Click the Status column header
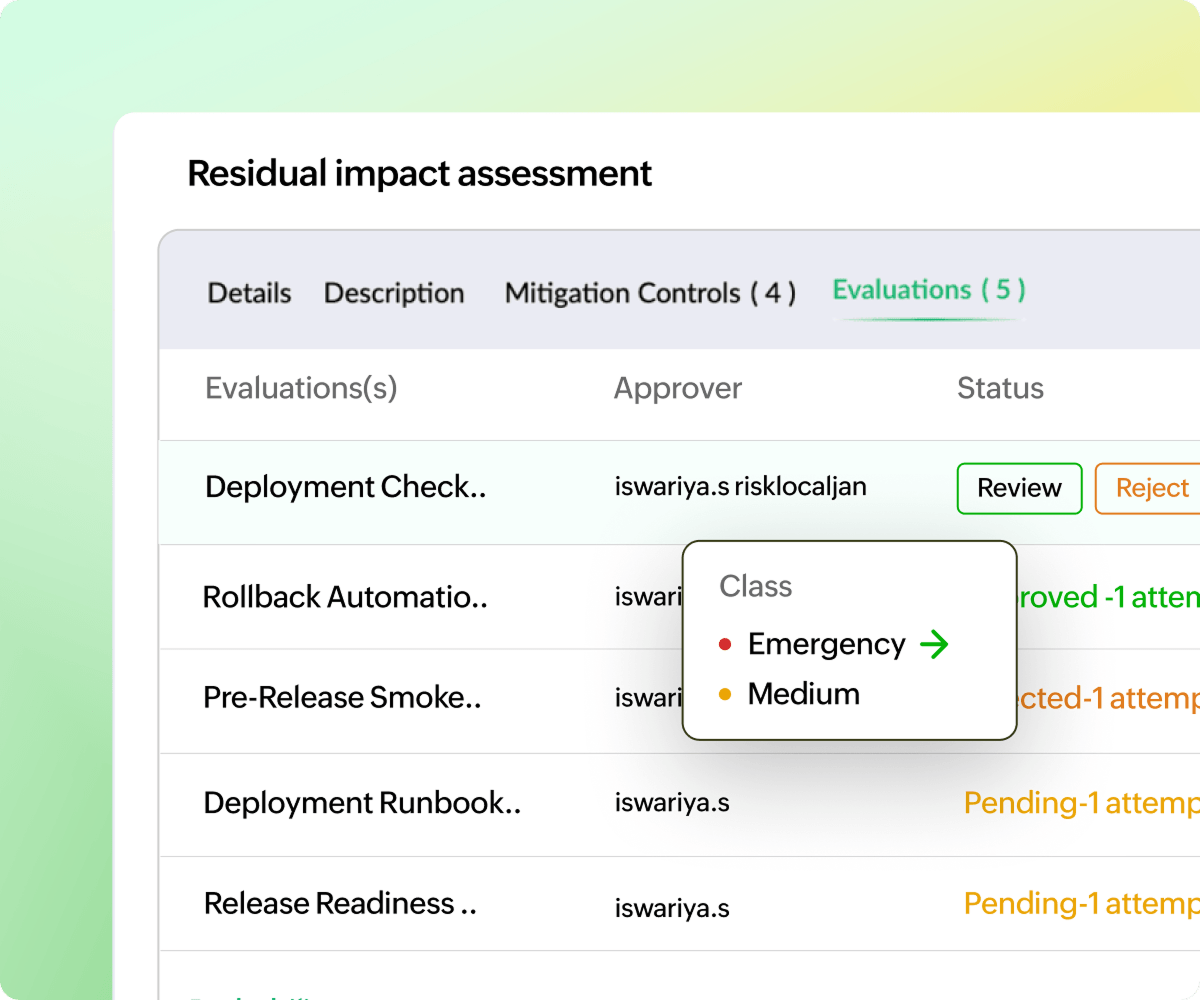This screenshot has height=1000, width=1200. coord(1000,388)
